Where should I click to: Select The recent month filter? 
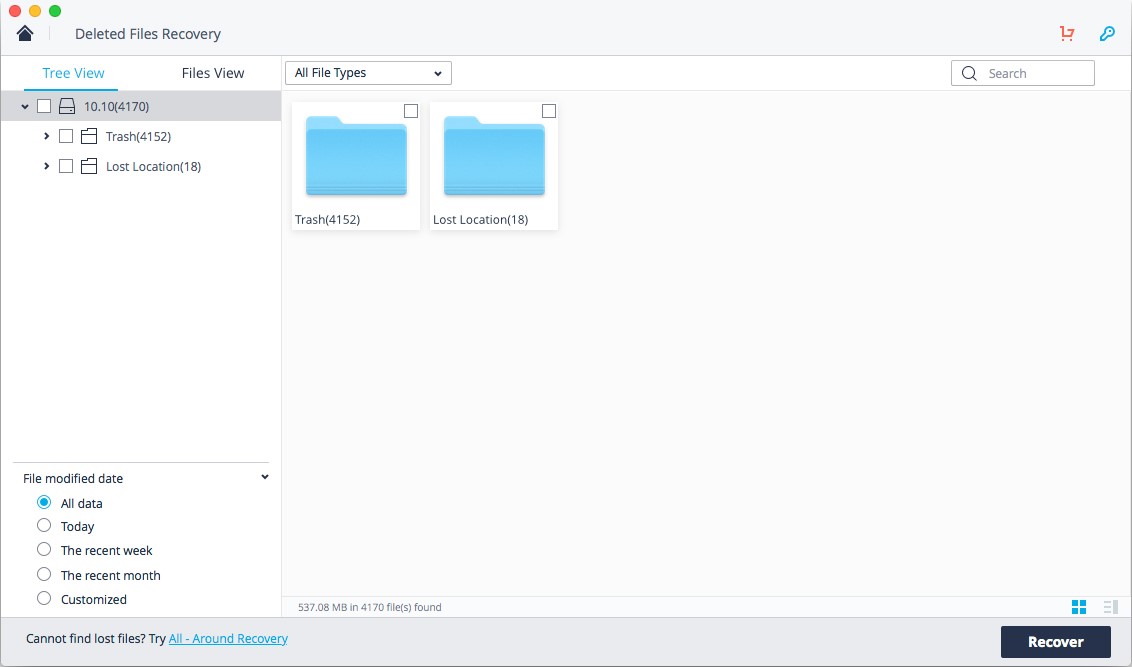pyautogui.click(x=44, y=575)
